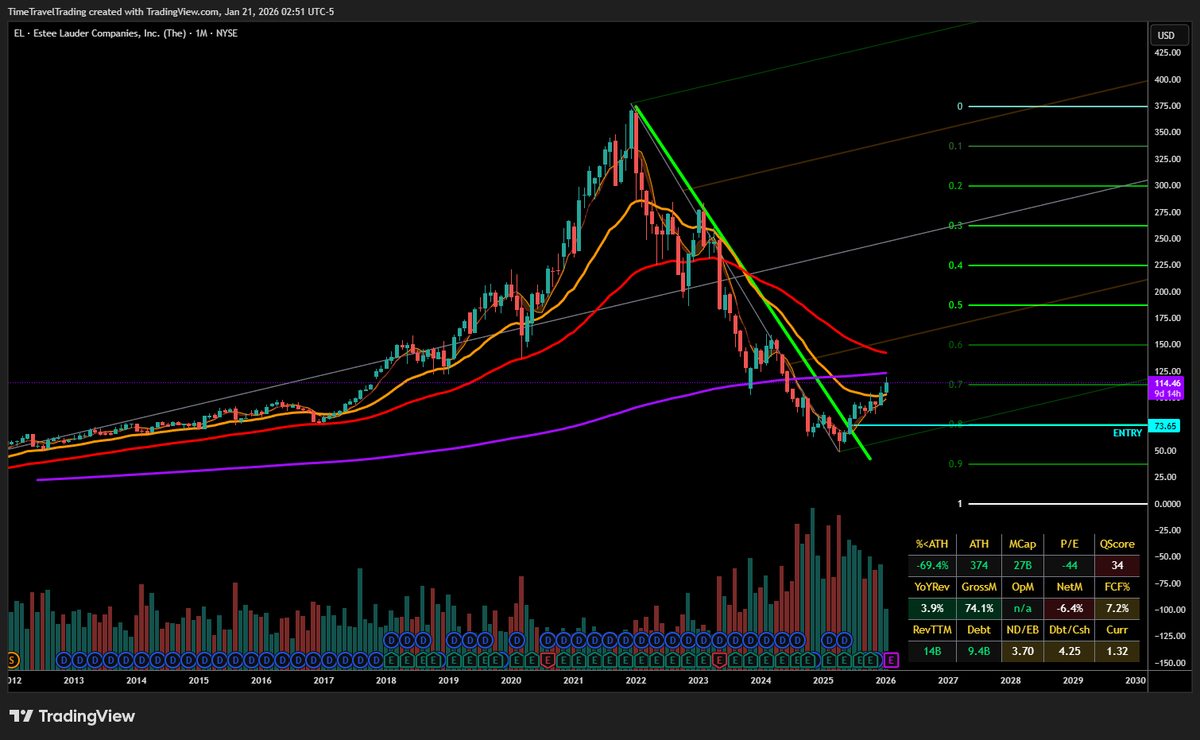Click the red earnings 'E' marker before 2021

pos(547,660)
